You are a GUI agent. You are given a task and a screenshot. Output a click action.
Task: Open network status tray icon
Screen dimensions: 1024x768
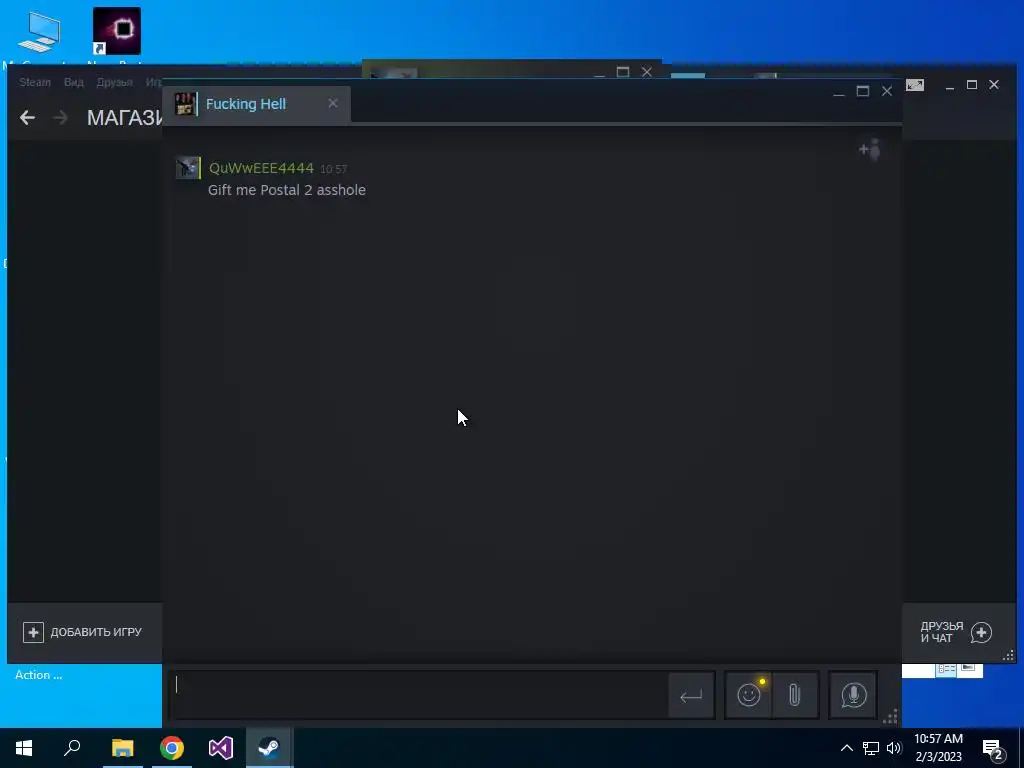(x=871, y=748)
